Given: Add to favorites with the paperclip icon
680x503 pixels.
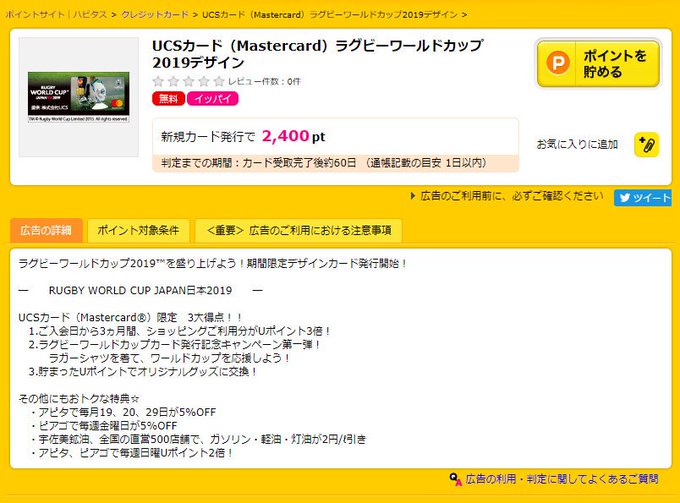Looking at the screenshot, I should click(x=647, y=144).
